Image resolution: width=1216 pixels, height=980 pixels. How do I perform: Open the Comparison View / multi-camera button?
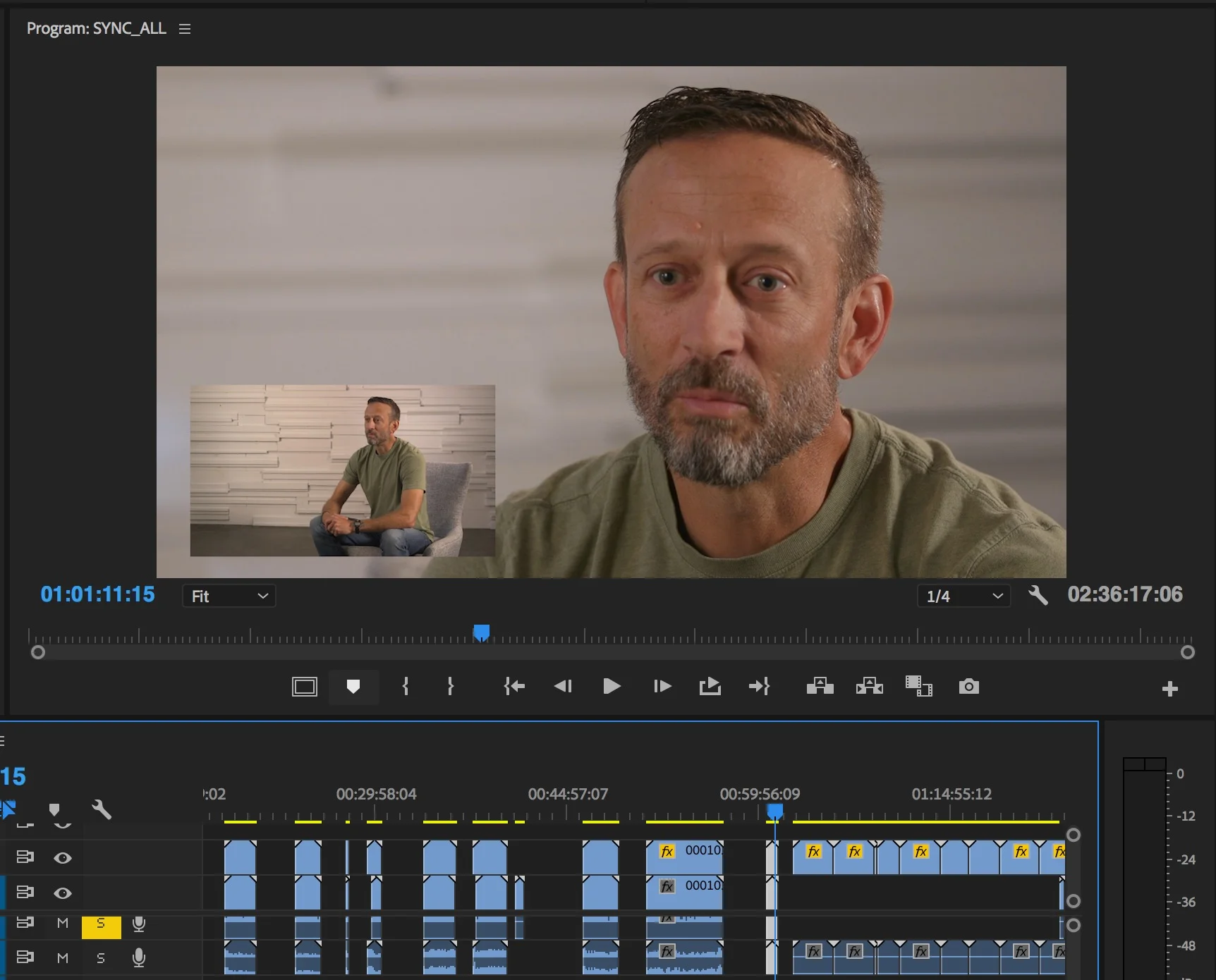point(918,687)
